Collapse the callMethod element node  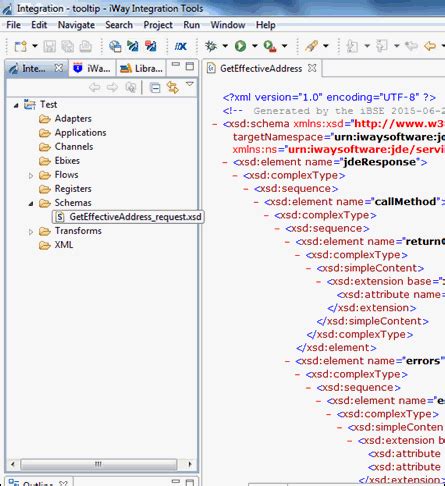coord(256,202)
